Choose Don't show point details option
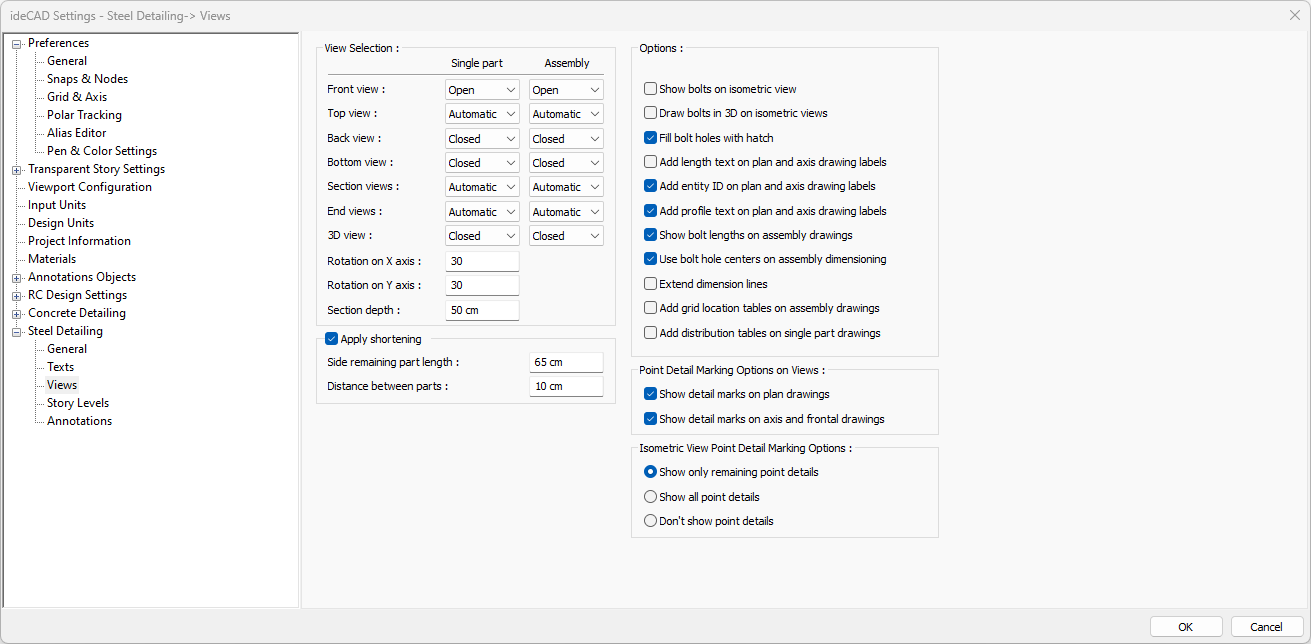Viewport: 1311px width, 644px height. 651,521
